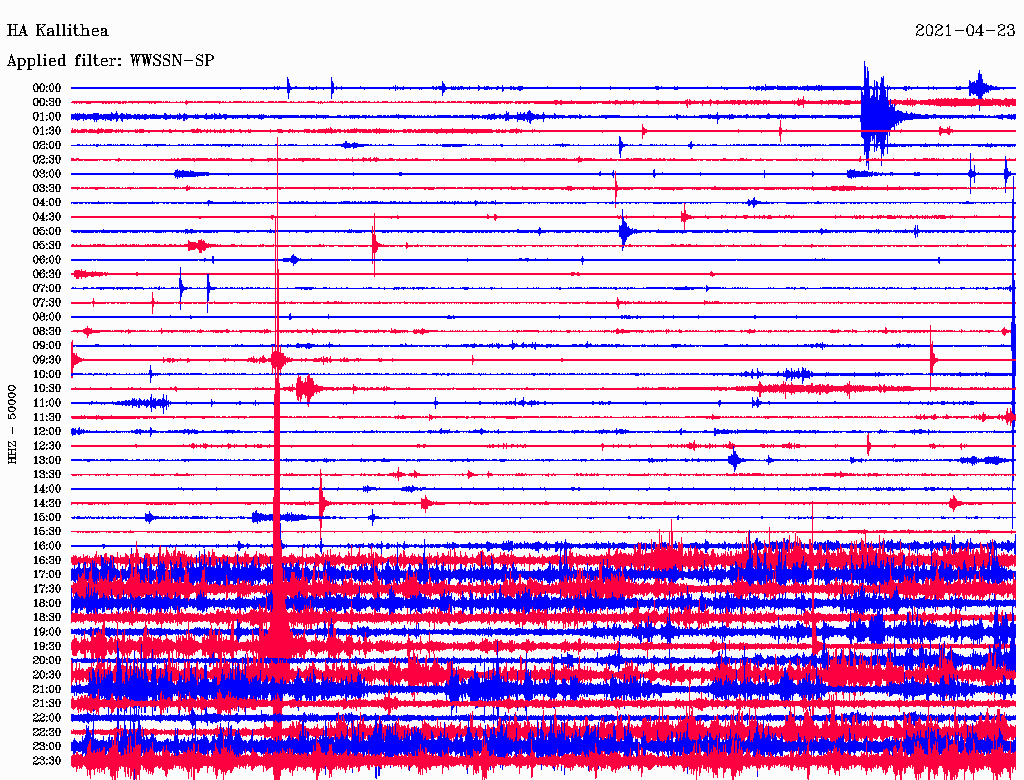This screenshot has height=780, width=1024.
Task: Select the 09:30 time label
Action: [47, 361]
